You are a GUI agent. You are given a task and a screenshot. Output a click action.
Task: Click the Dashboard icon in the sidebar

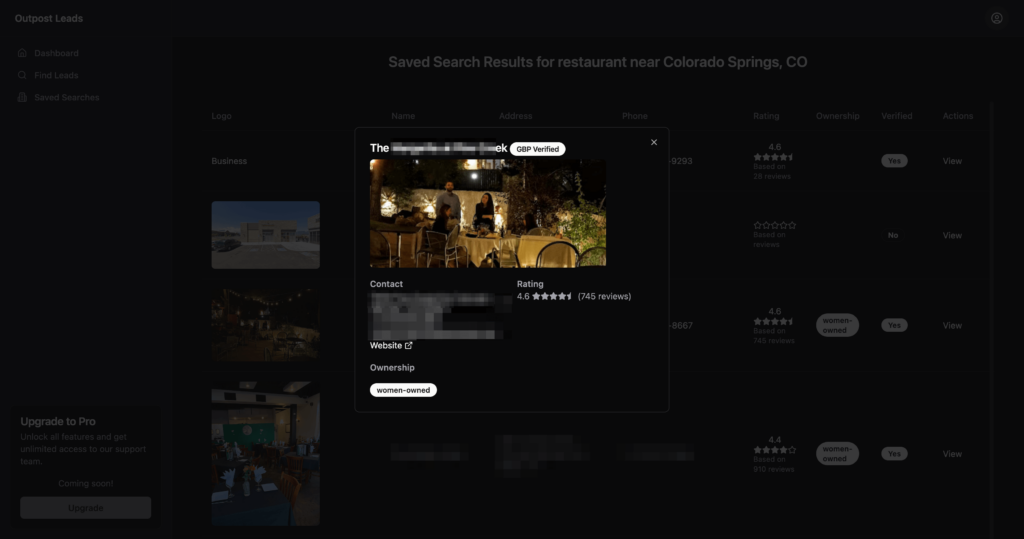coord(23,53)
